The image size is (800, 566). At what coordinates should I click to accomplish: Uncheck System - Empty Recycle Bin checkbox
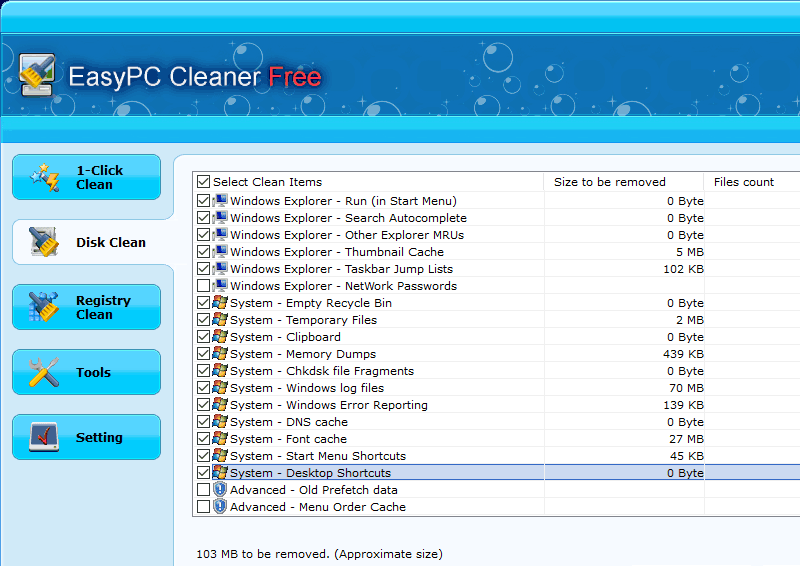click(x=204, y=303)
